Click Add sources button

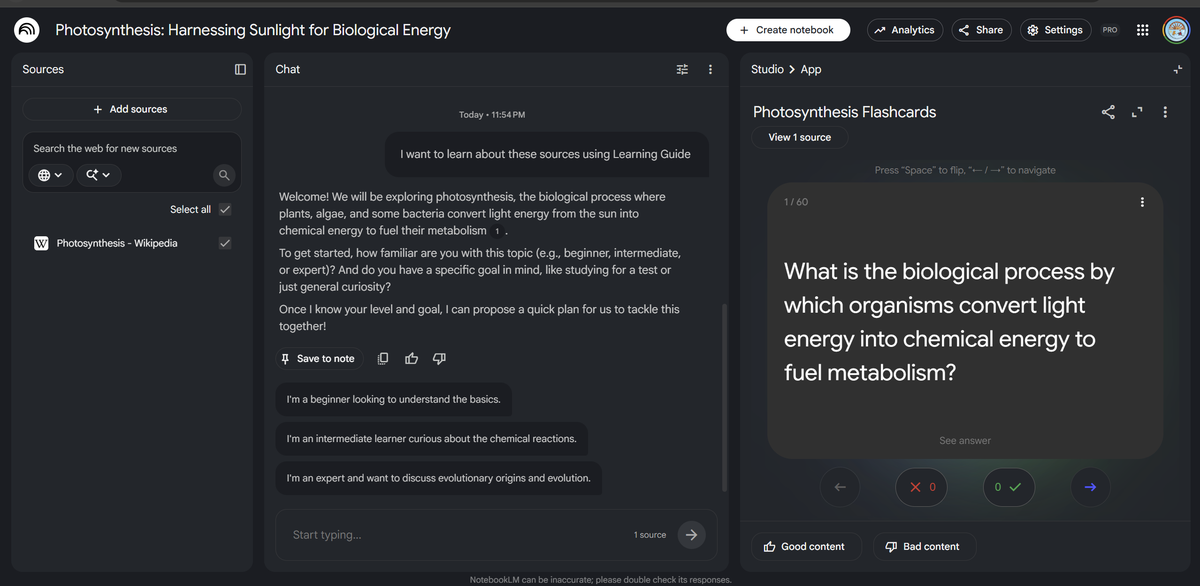coord(131,109)
